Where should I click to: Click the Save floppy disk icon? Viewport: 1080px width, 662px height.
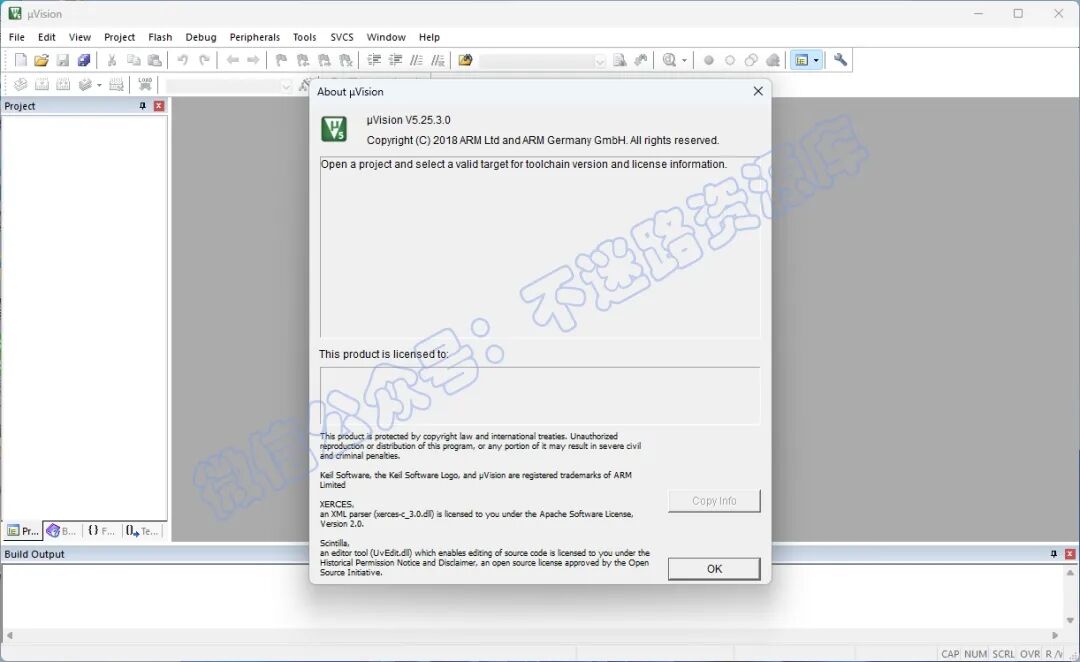63,61
